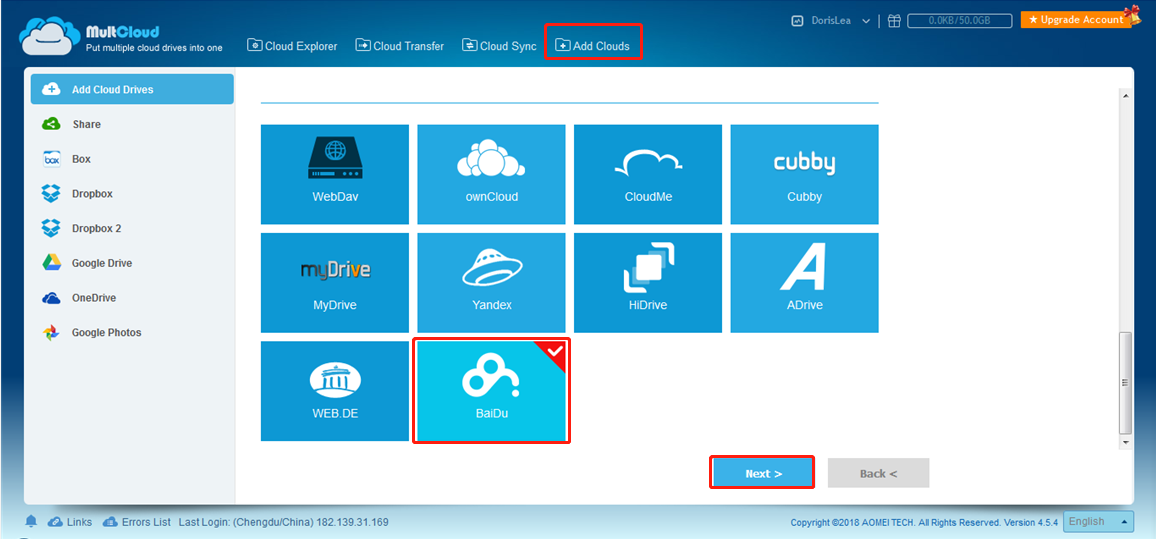Click the scrollbar up arrow
1156x539 pixels.
1125,96
